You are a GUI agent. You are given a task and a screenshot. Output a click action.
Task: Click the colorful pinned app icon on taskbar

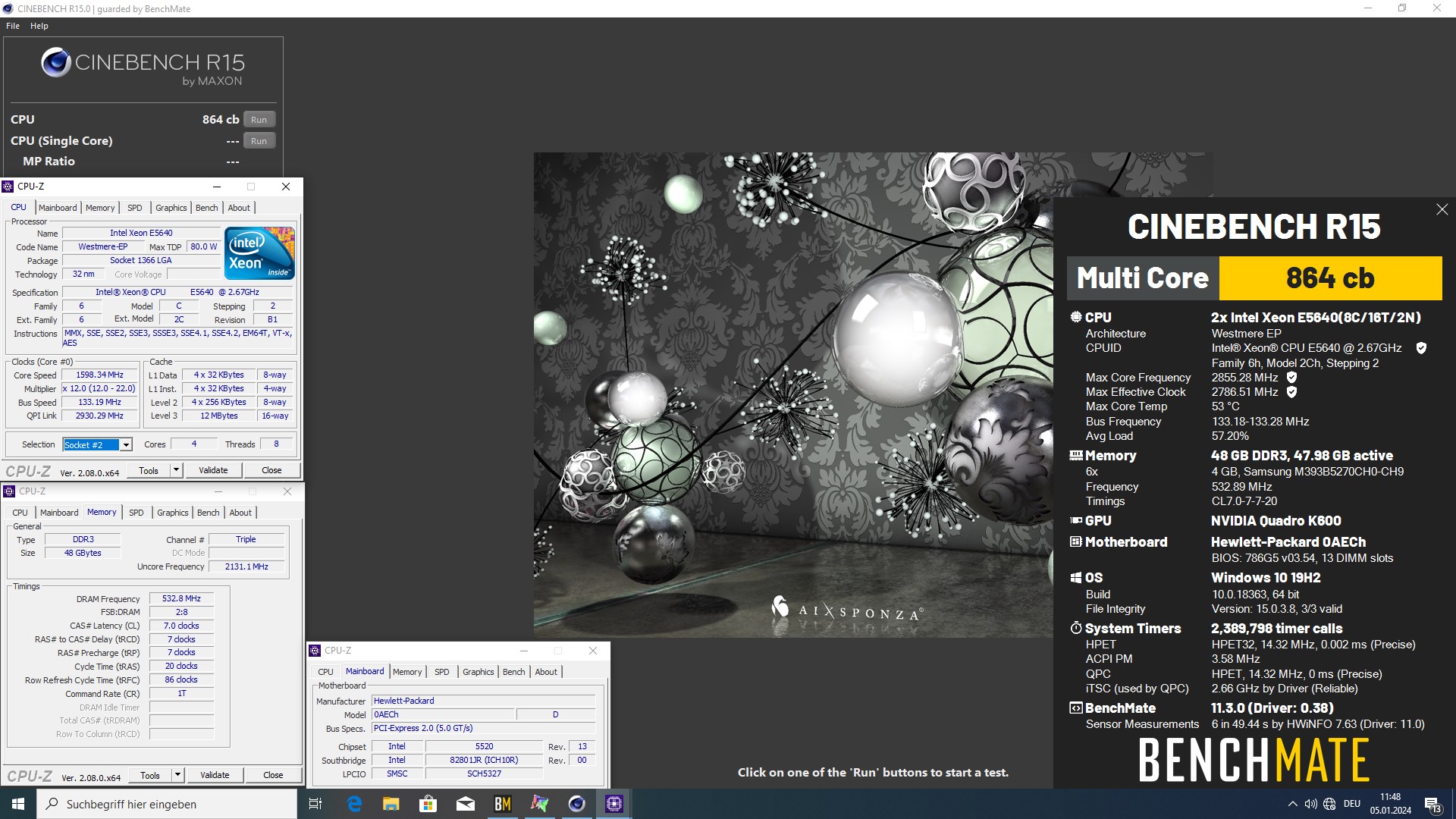(540, 804)
